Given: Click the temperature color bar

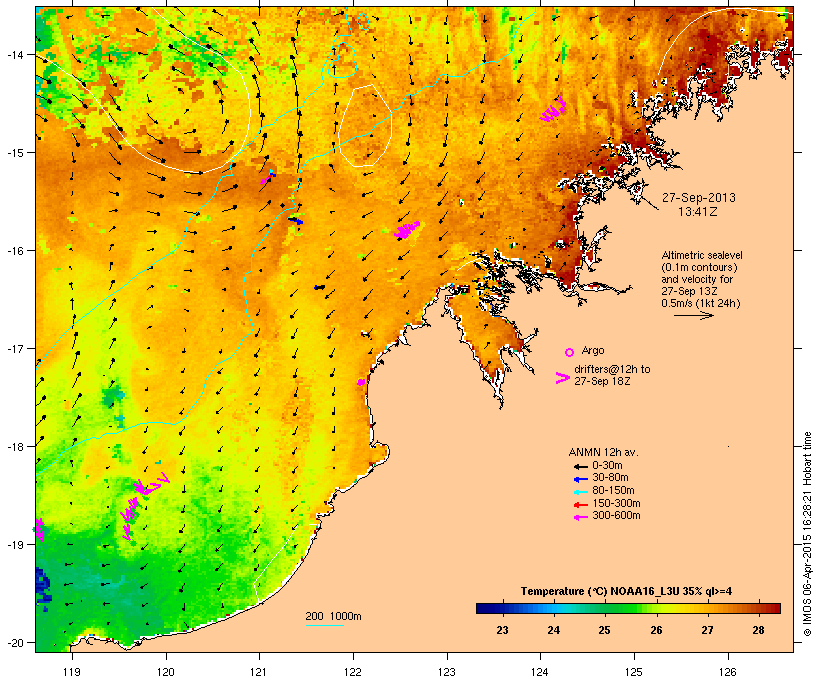Looking at the screenshot, I should coord(628,608).
